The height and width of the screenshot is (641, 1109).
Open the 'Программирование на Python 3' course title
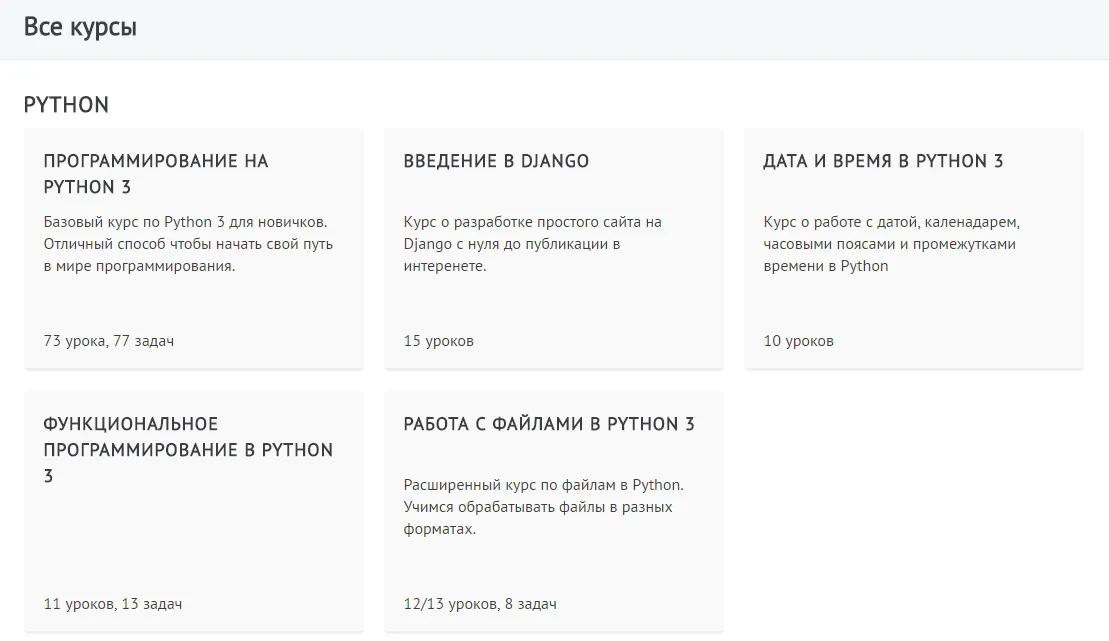pyautogui.click(x=156, y=174)
